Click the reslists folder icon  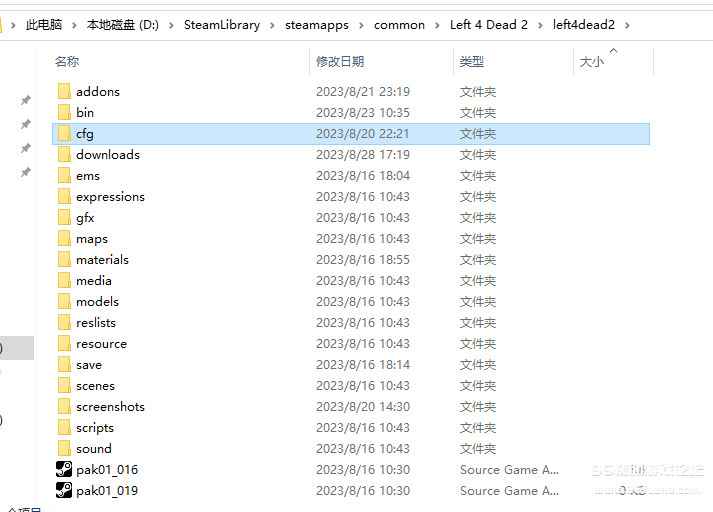click(x=64, y=322)
